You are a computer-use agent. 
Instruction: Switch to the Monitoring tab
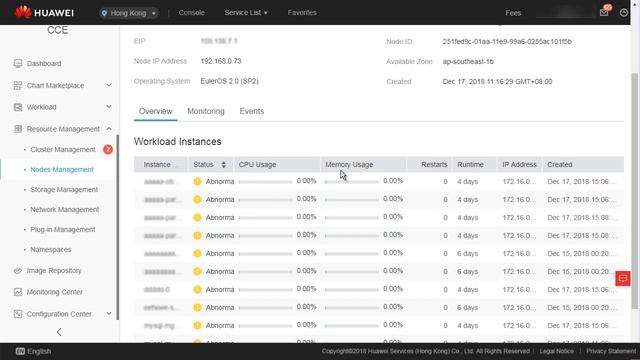coord(206,111)
